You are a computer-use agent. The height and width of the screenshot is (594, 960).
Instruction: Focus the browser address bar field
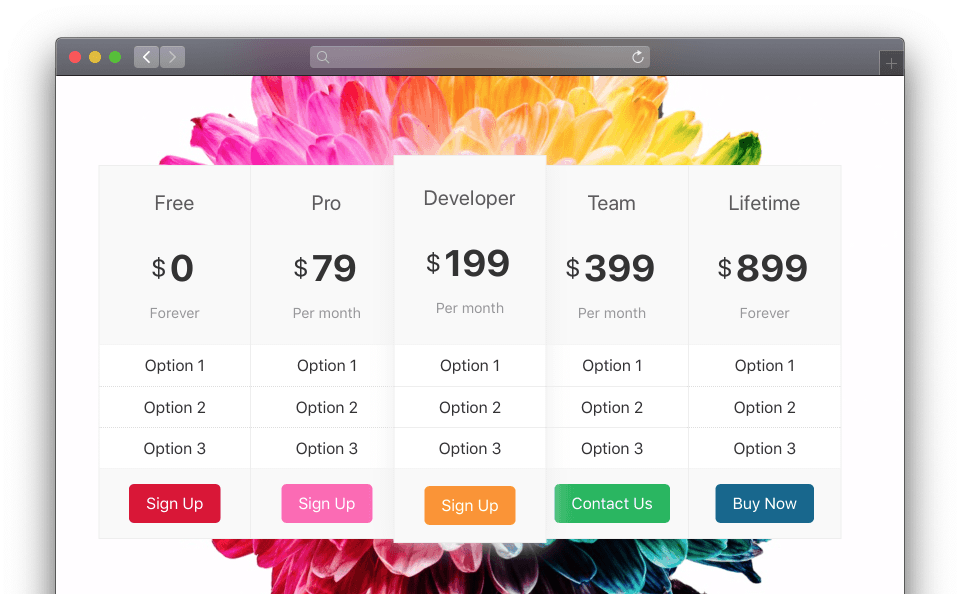pos(480,57)
